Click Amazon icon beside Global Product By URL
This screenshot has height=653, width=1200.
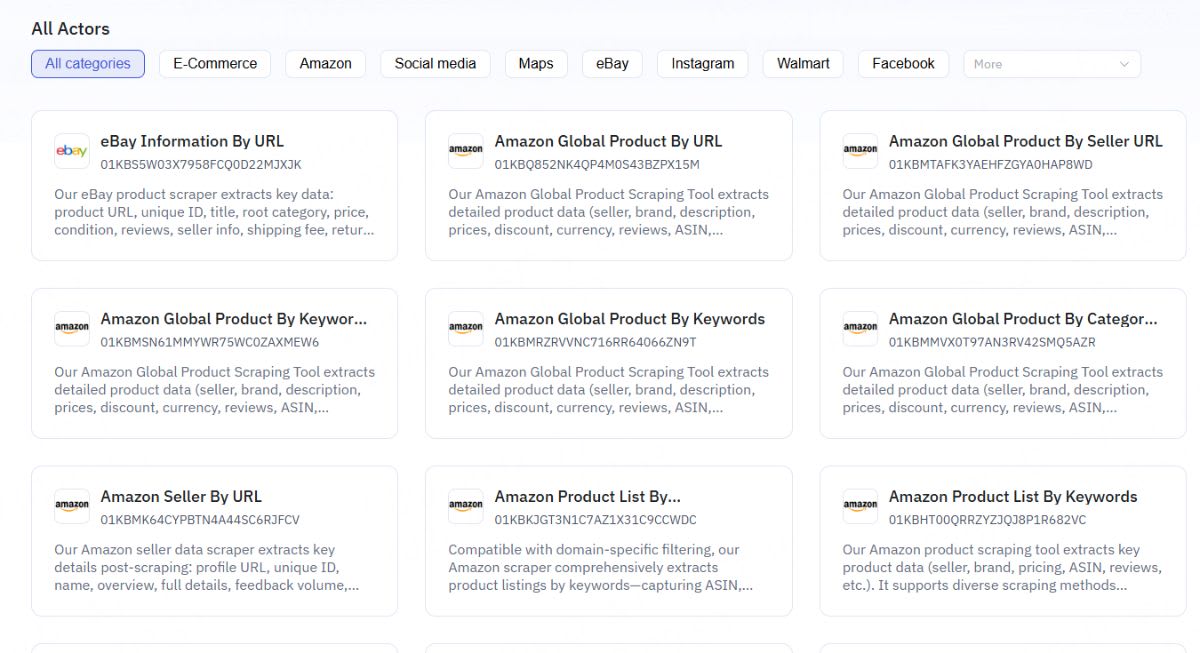[466, 151]
